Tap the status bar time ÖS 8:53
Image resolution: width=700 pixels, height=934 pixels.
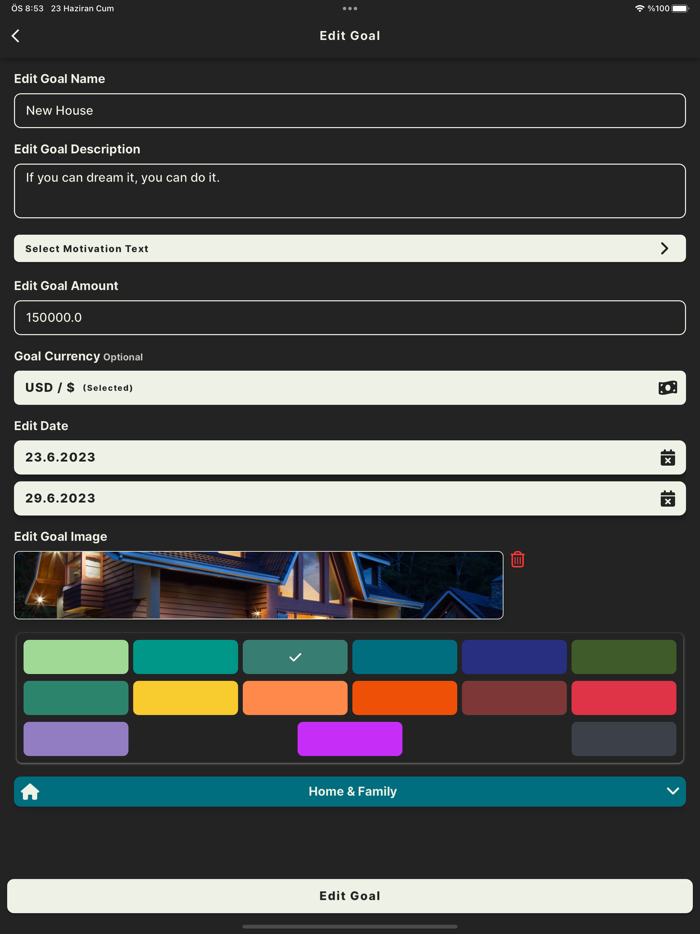(x=27, y=8)
